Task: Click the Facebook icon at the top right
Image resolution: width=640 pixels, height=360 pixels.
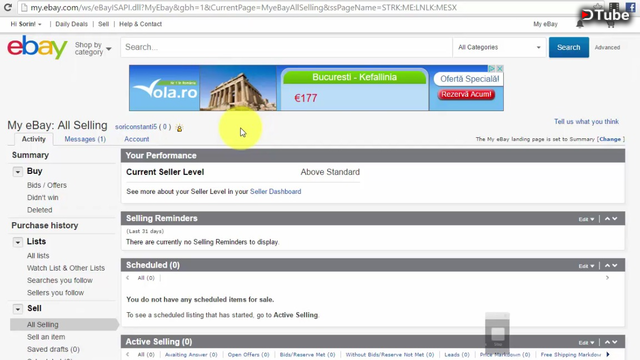Action: [x=631, y=7]
